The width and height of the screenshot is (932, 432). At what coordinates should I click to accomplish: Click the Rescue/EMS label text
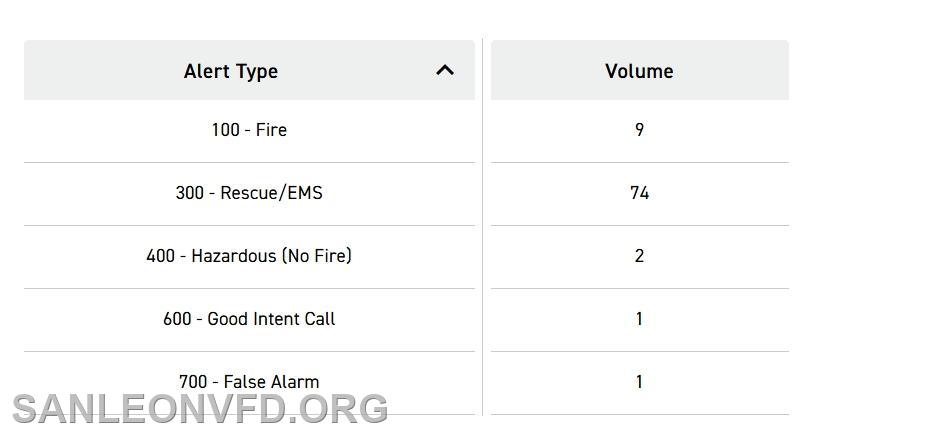click(271, 193)
